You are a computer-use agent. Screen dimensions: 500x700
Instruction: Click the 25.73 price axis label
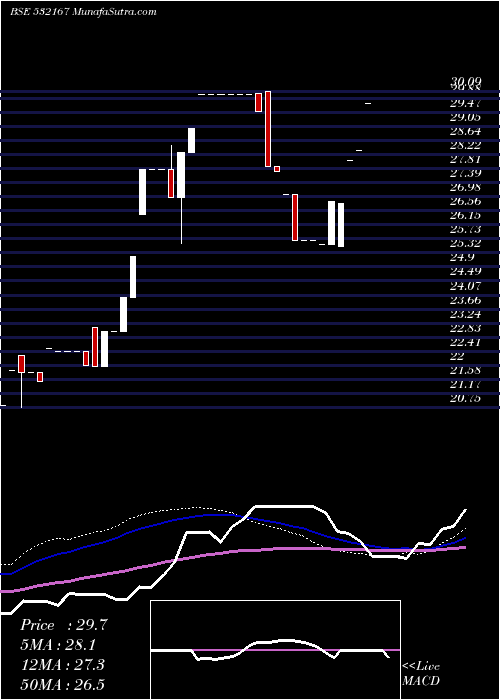click(x=466, y=229)
